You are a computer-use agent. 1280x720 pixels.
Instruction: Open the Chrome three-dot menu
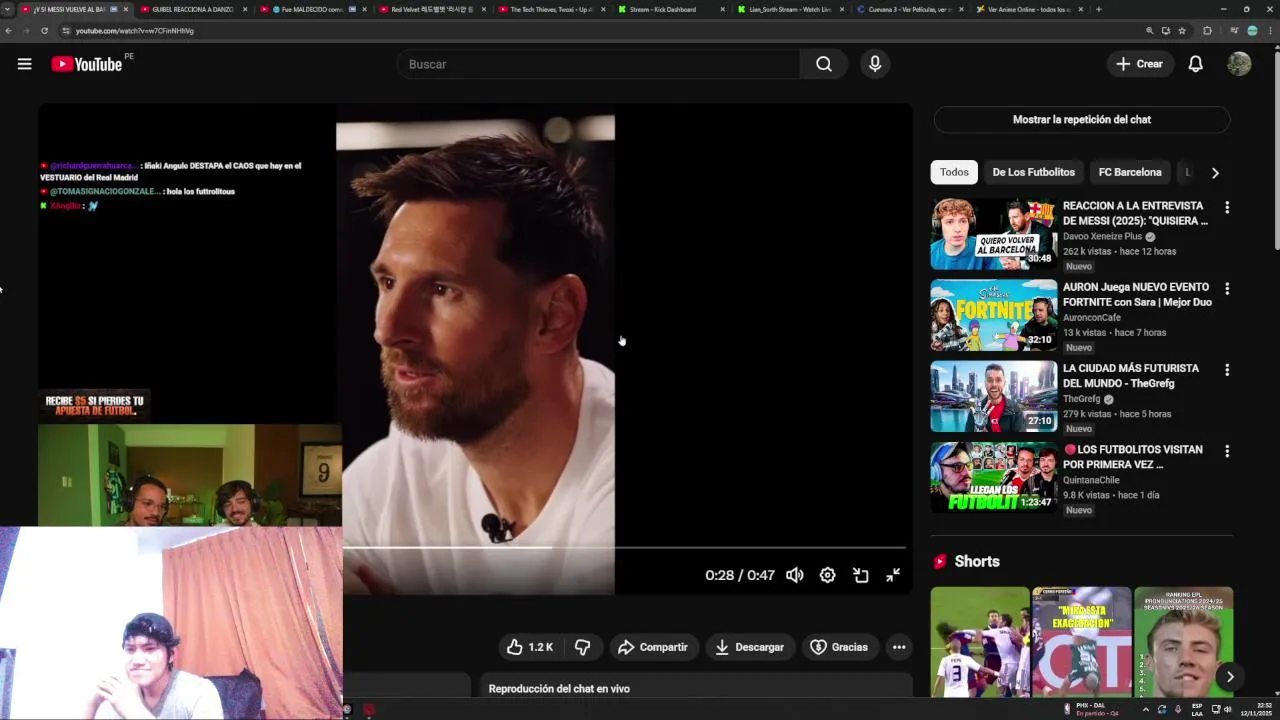[1269, 31]
